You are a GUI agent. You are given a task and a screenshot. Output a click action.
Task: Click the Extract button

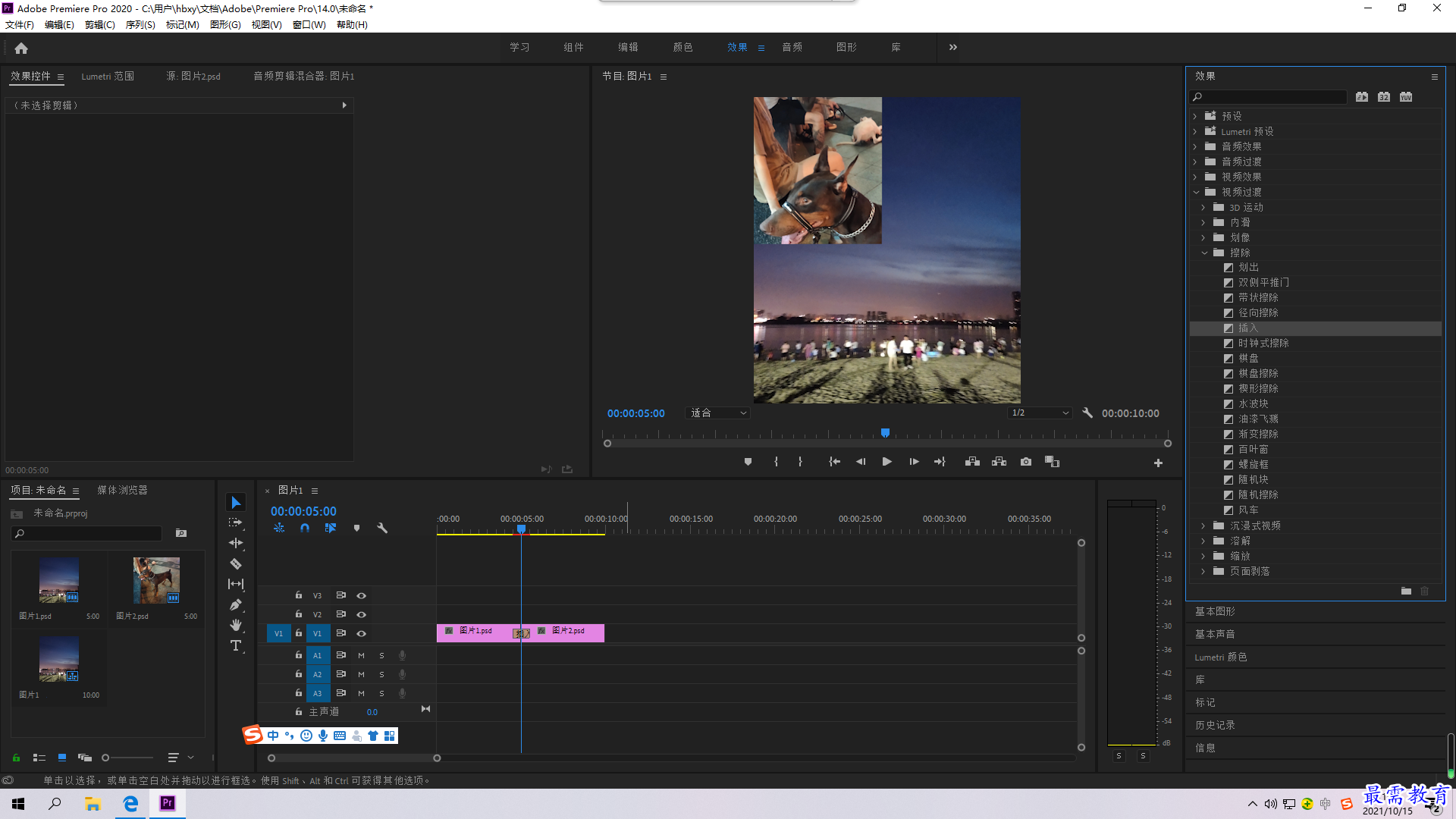click(999, 462)
